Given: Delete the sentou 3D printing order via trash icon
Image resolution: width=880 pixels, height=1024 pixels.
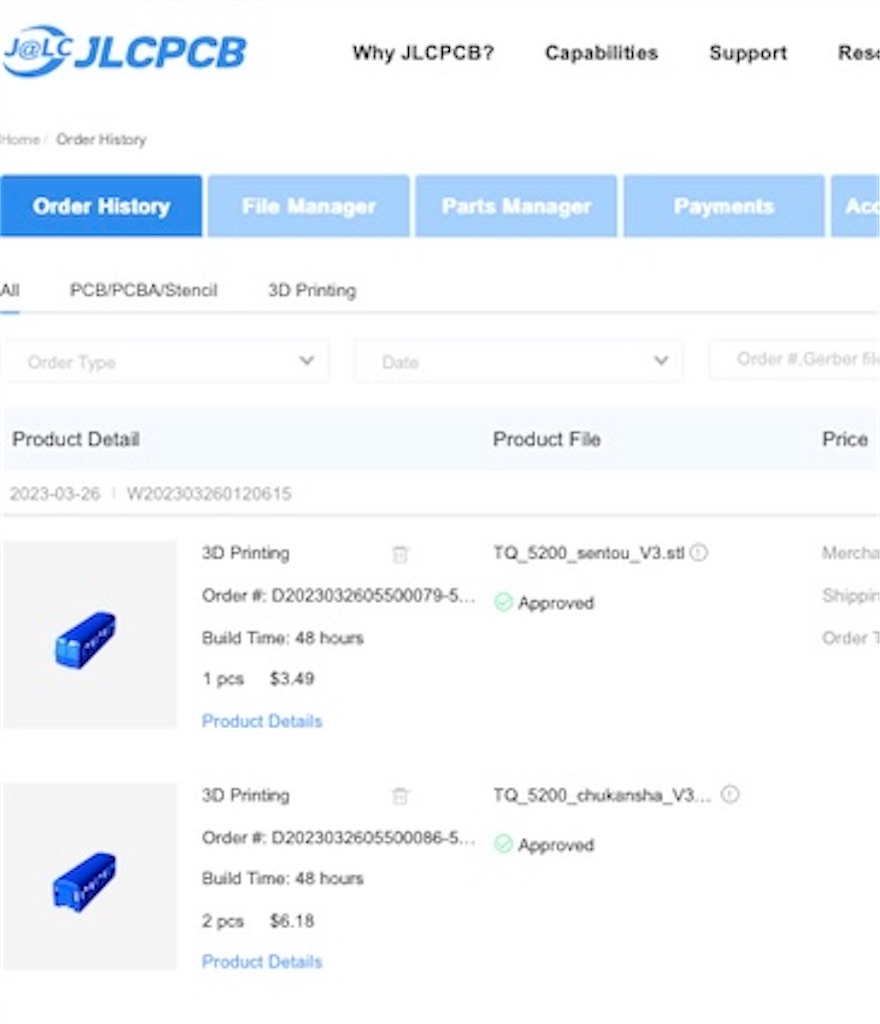Looking at the screenshot, I should coord(400,554).
